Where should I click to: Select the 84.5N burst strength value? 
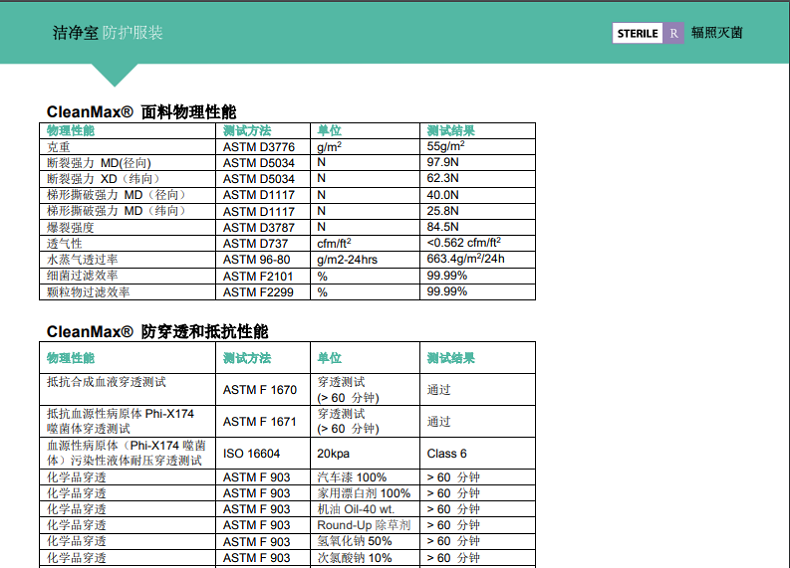coord(442,227)
